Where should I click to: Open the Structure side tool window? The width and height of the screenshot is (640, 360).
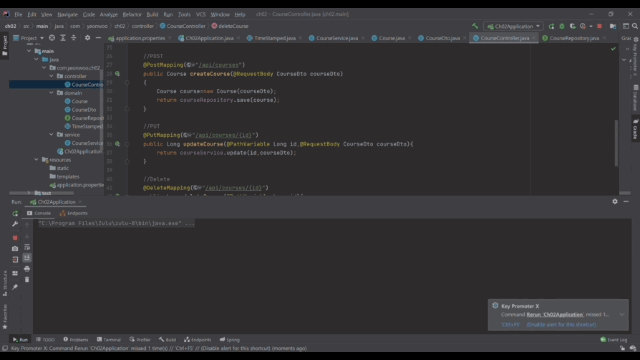4,283
